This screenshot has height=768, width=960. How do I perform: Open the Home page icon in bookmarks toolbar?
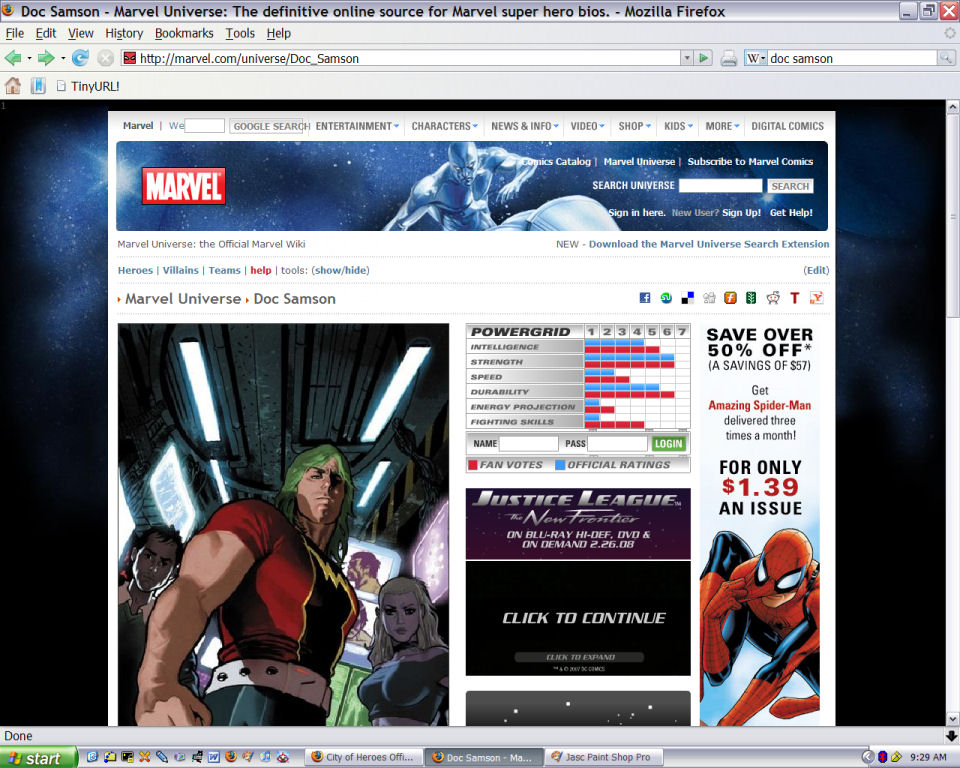(13, 86)
